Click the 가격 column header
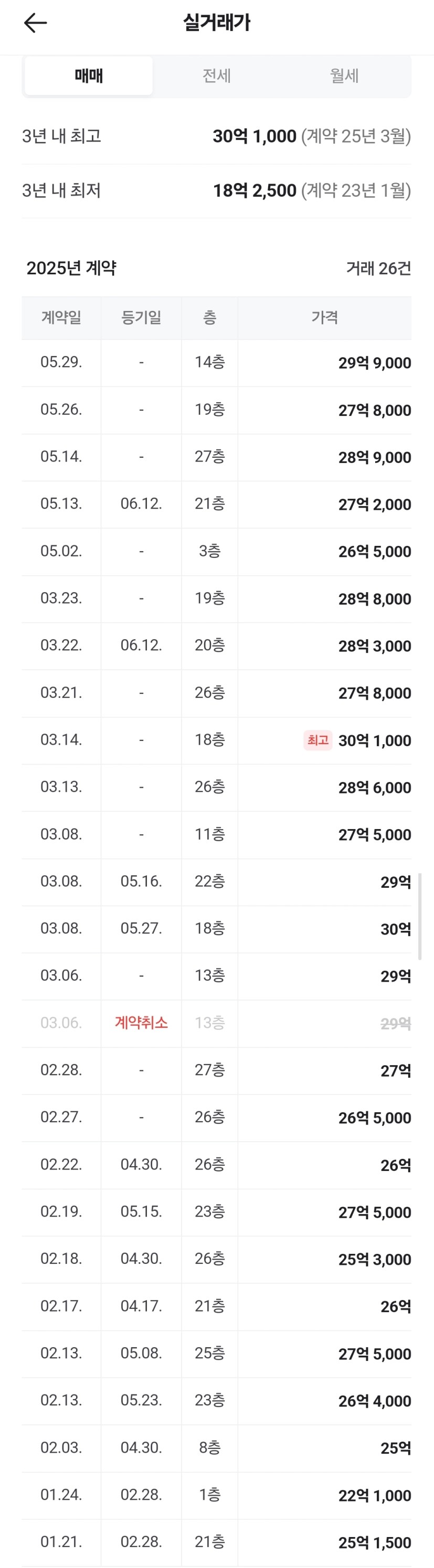 pos(325,318)
